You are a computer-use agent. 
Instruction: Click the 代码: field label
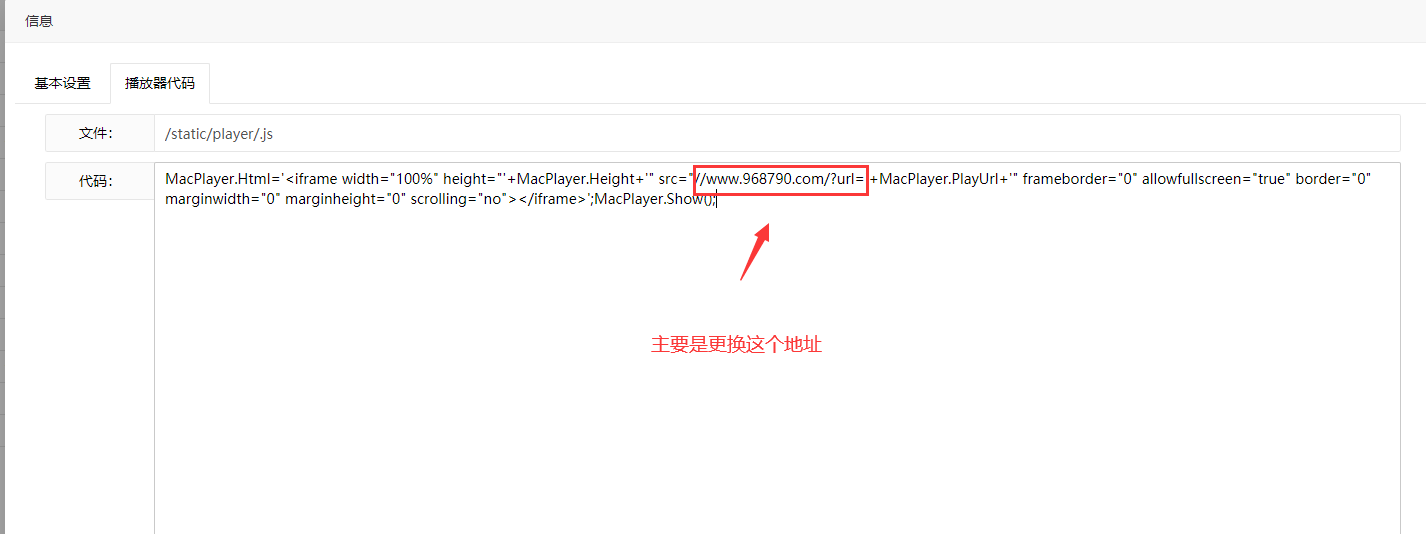[97, 181]
